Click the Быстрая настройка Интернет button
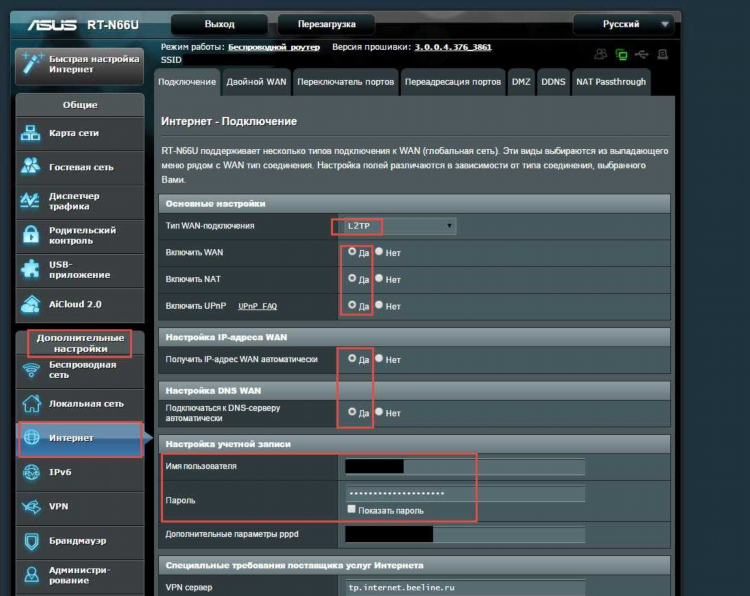Image resolution: width=750 pixels, height=596 pixels. tap(79, 65)
